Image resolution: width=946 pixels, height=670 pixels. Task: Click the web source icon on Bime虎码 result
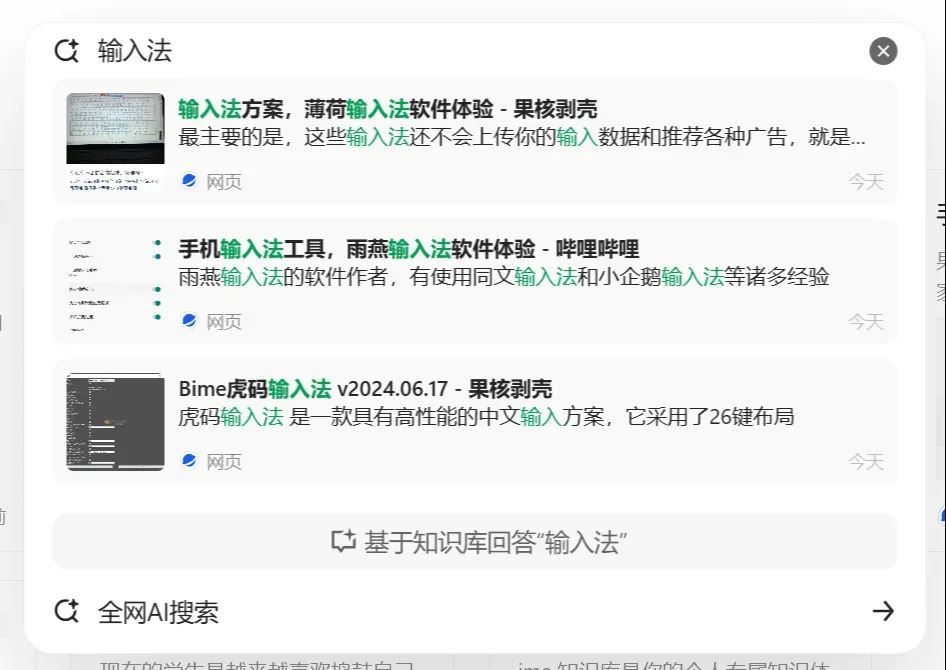tap(189, 461)
